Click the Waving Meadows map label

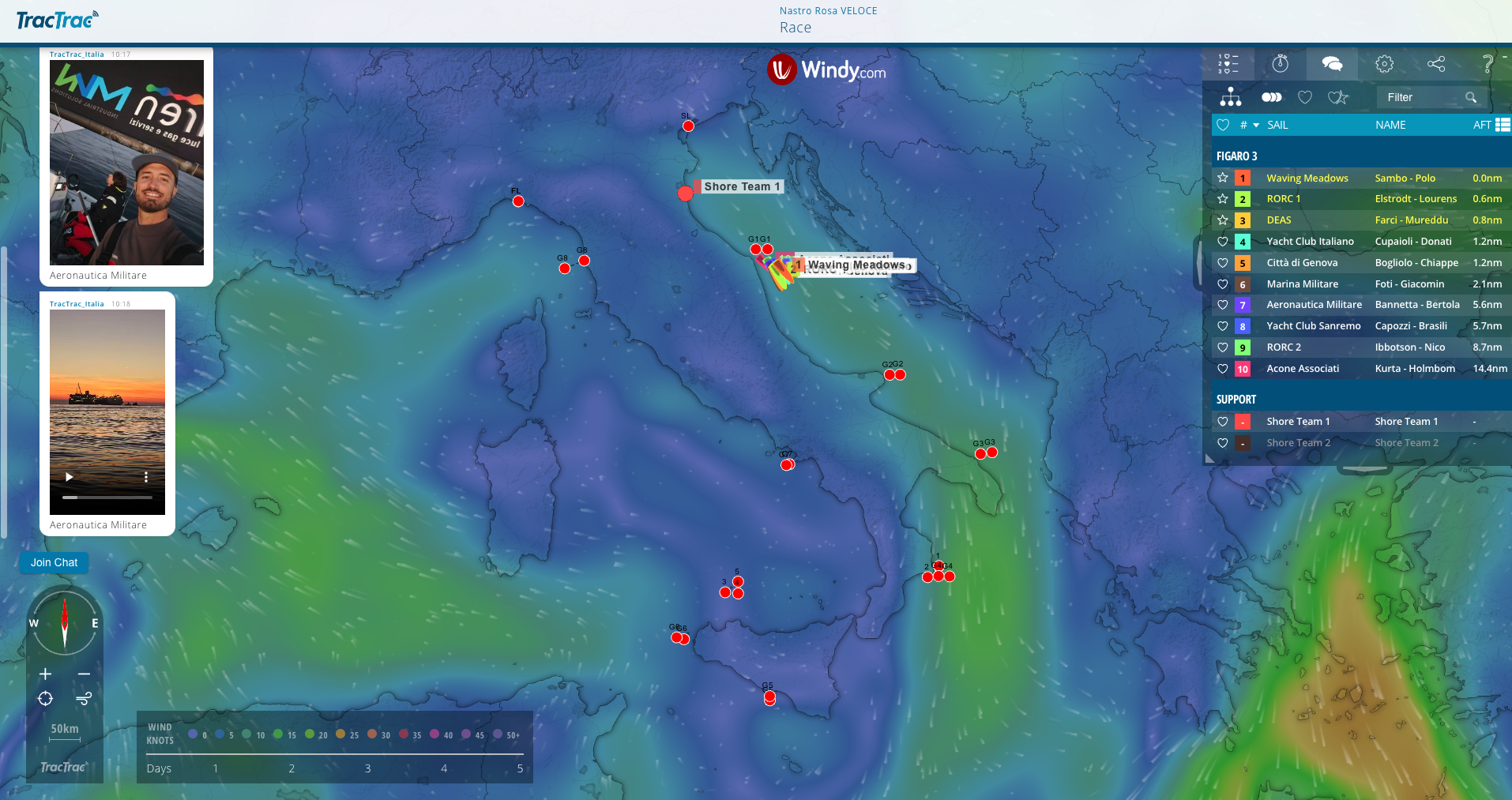pos(857,265)
